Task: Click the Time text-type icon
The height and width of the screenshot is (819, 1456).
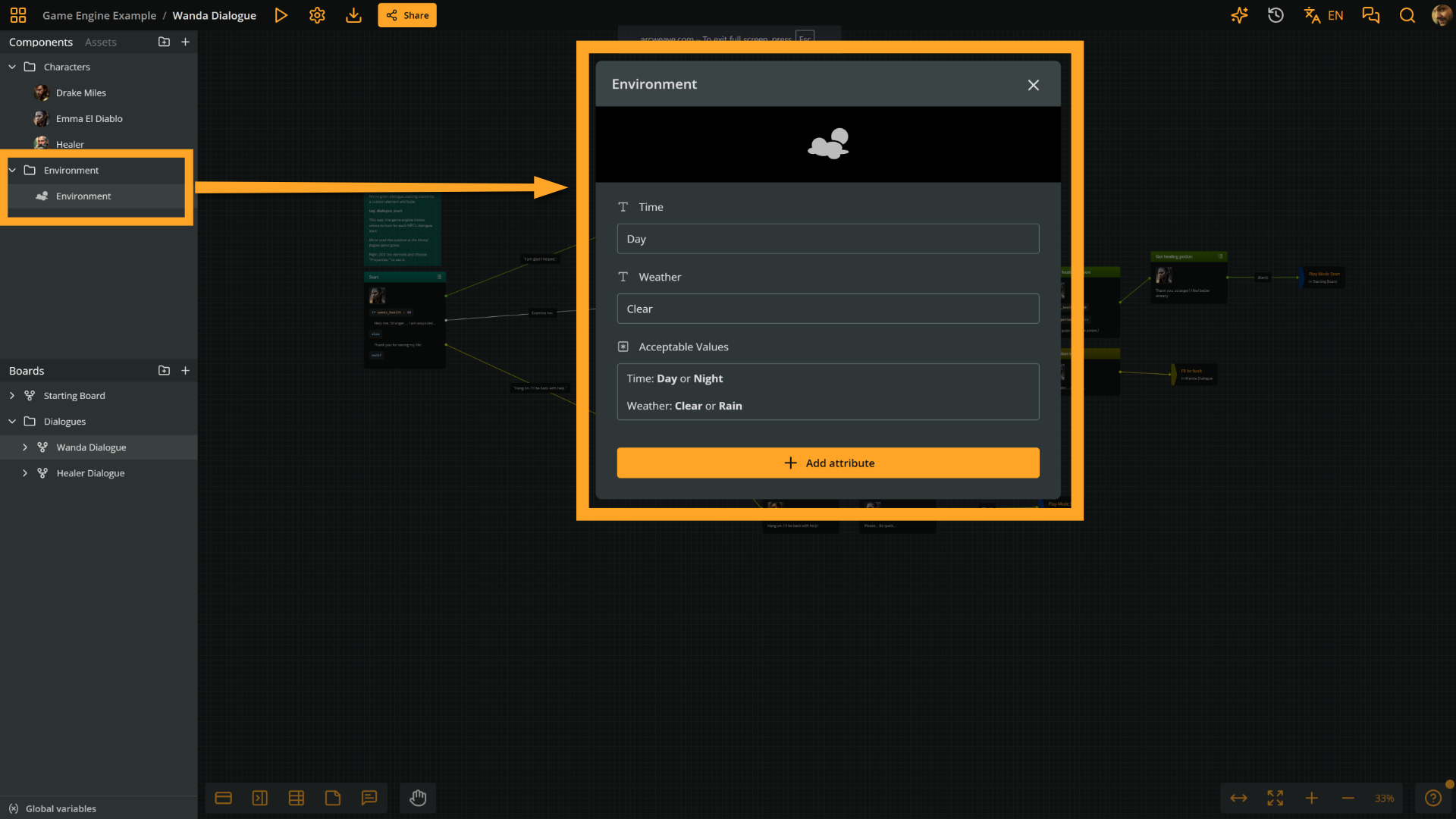Action: tap(623, 207)
